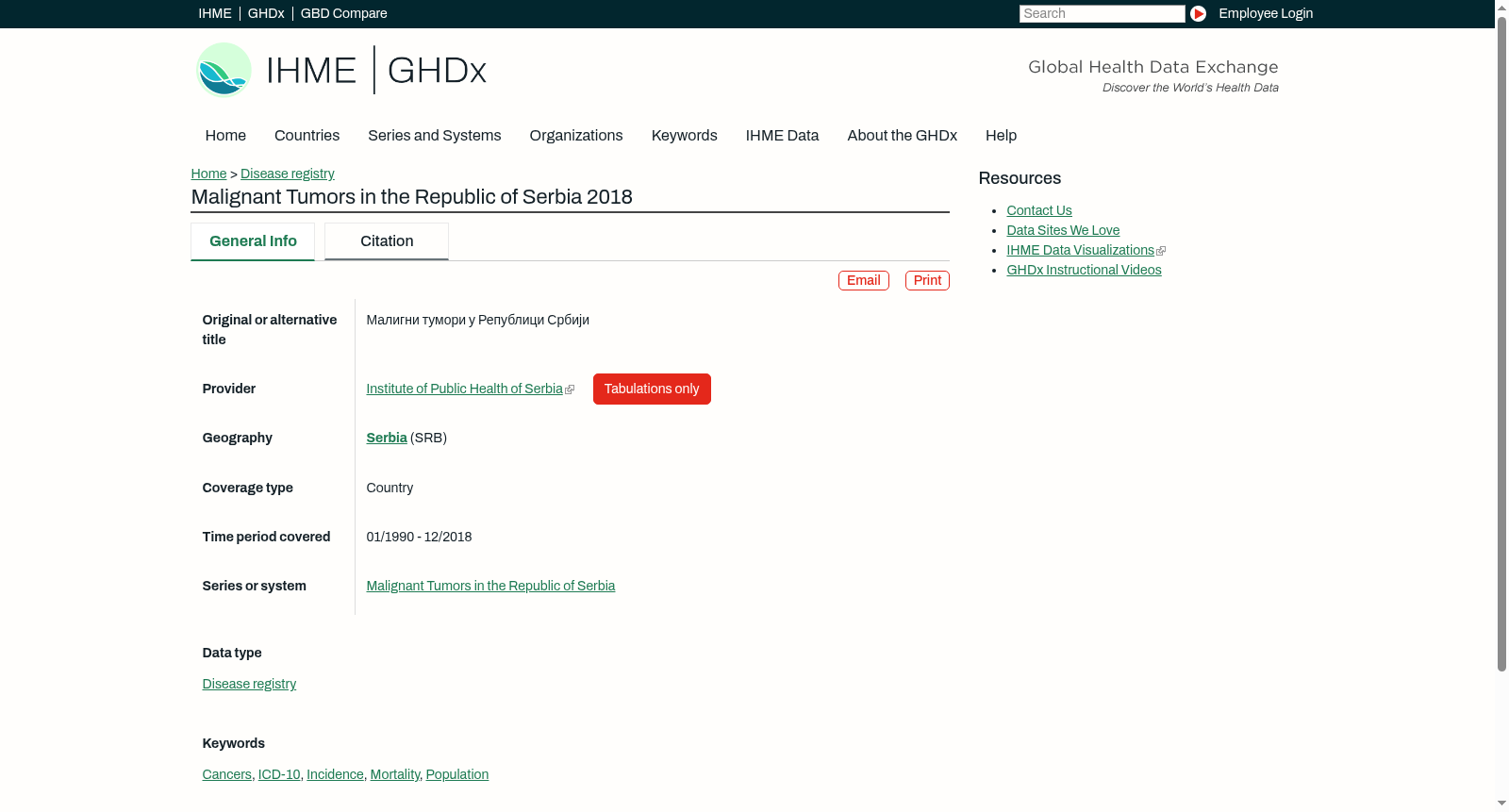Click the IHME leaf logo icon

[x=224, y=70]
